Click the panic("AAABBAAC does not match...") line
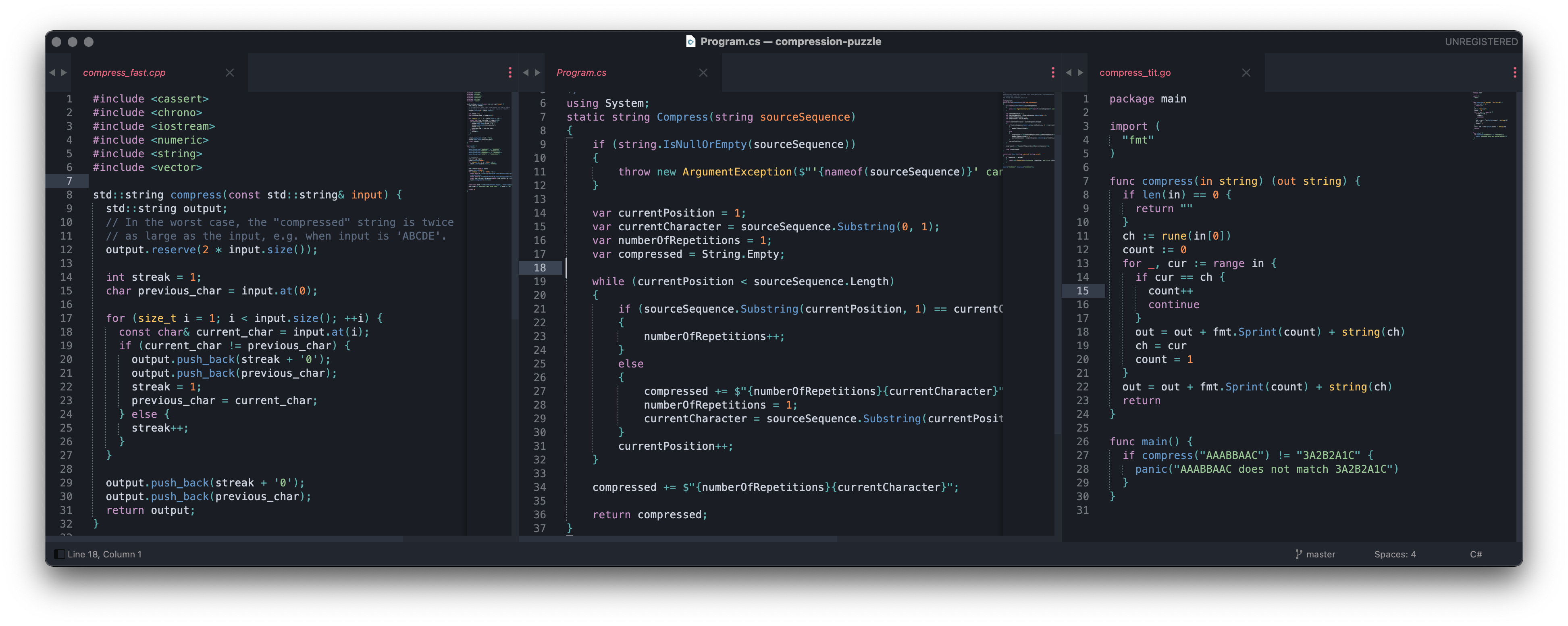The image size is (1568, 626). [1267, 469]
